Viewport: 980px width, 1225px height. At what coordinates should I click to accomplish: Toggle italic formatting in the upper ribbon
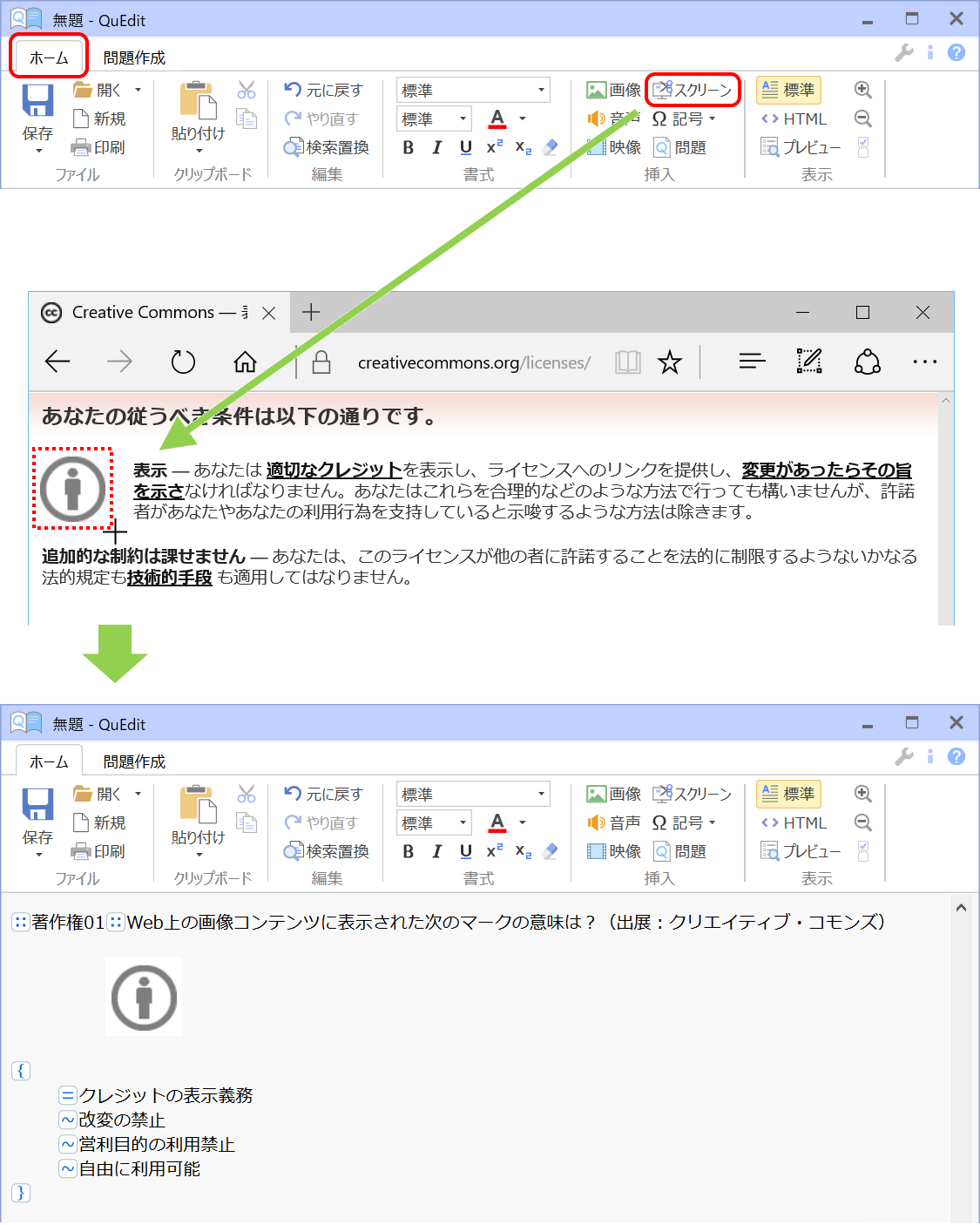coord(436,148)
